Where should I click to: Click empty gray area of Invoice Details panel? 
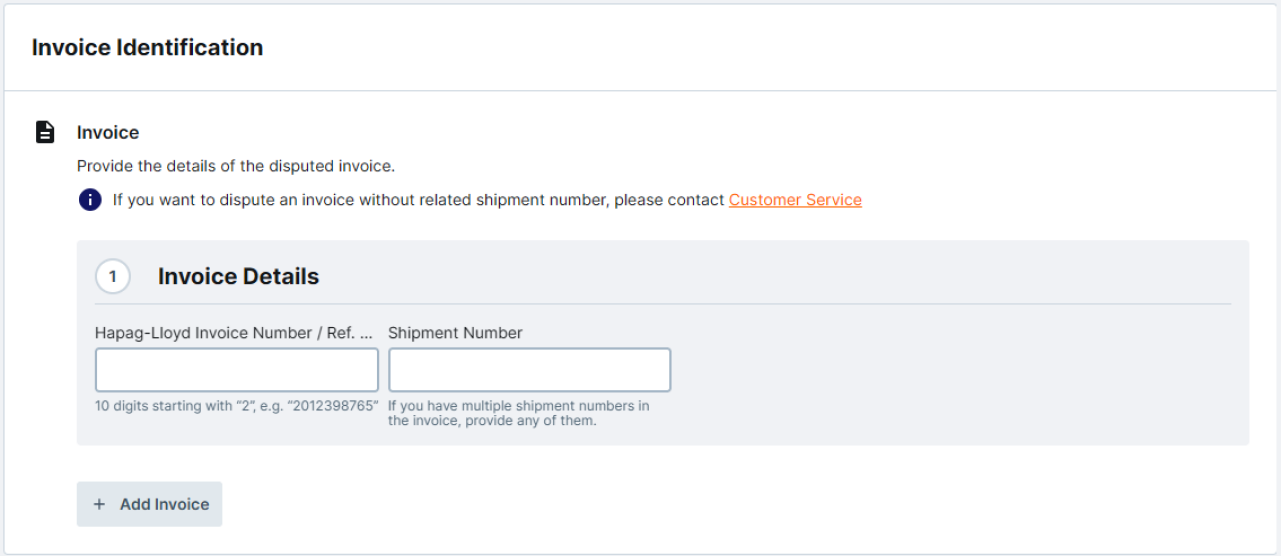(950, 380)
